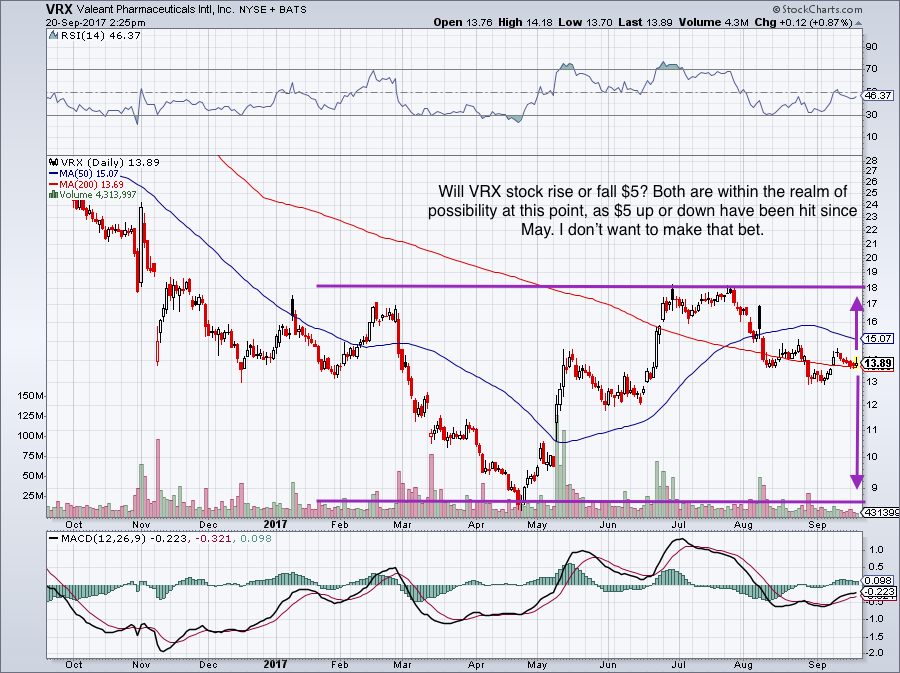Select the Last 13.89 value in header
900x673 pixels.
click(x=646, y=22)
